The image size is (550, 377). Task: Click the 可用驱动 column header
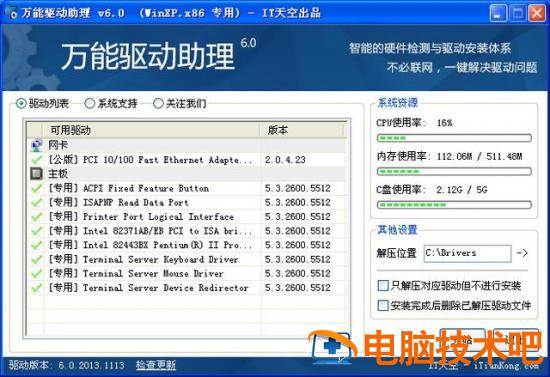[152, 130]
